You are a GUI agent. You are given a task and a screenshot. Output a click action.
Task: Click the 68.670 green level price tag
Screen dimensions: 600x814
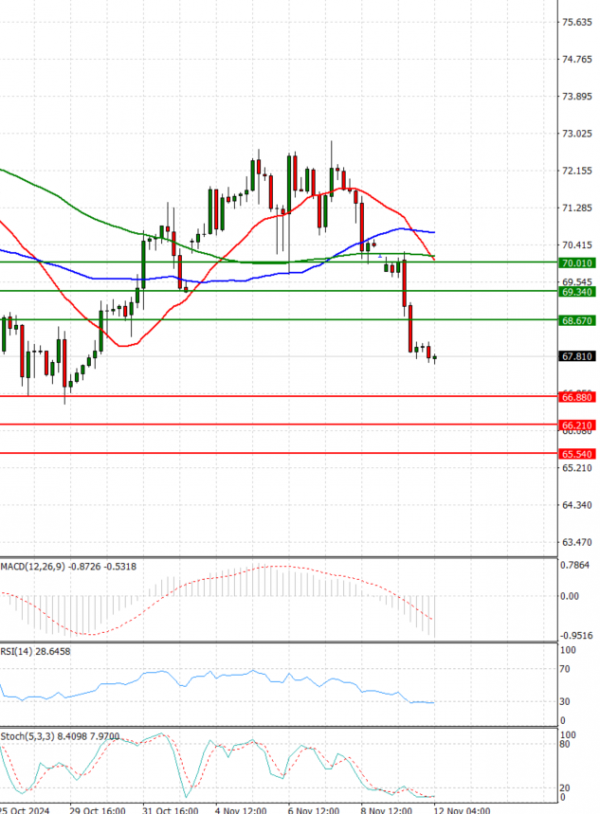click(x=578, y=320)
